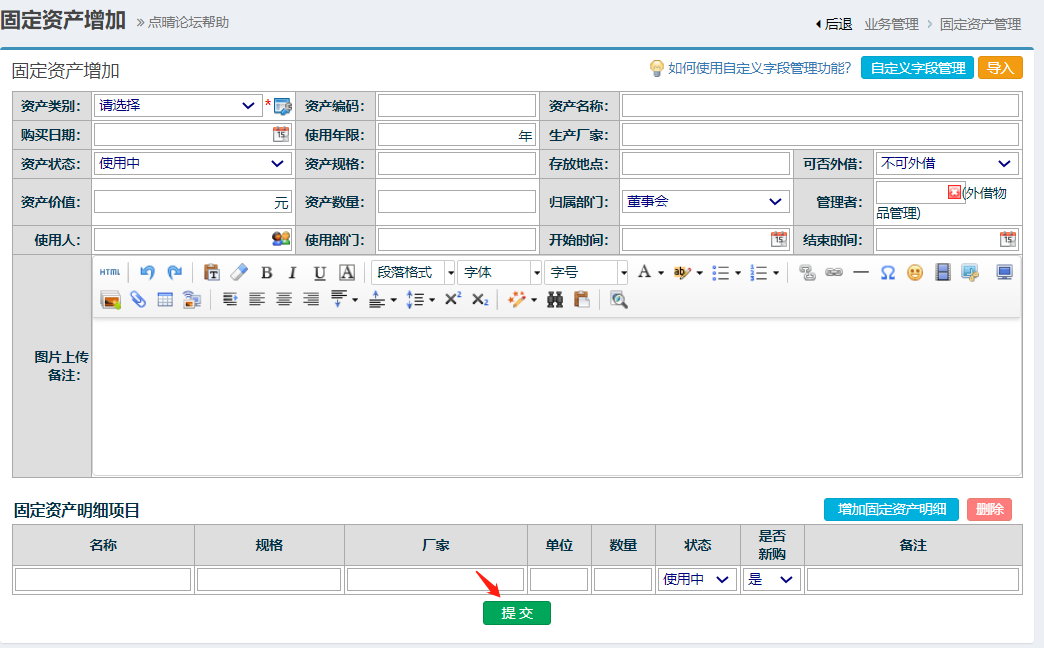Open the 可否外借 dropdown

[946, 163]
